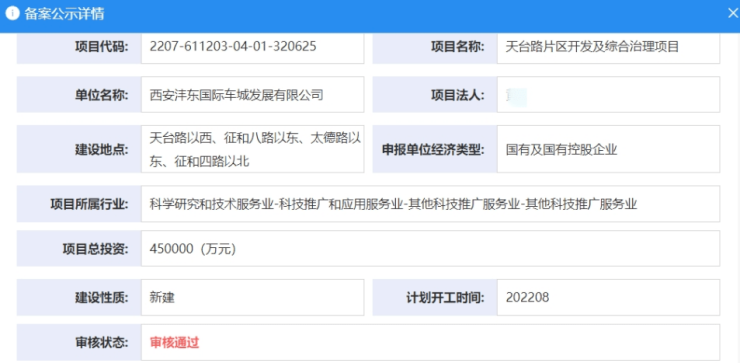Image resolution: width=740 pixels, height=363 pixels.
Task: Click the 项目总投资 label cell
Action: point(79,248)
